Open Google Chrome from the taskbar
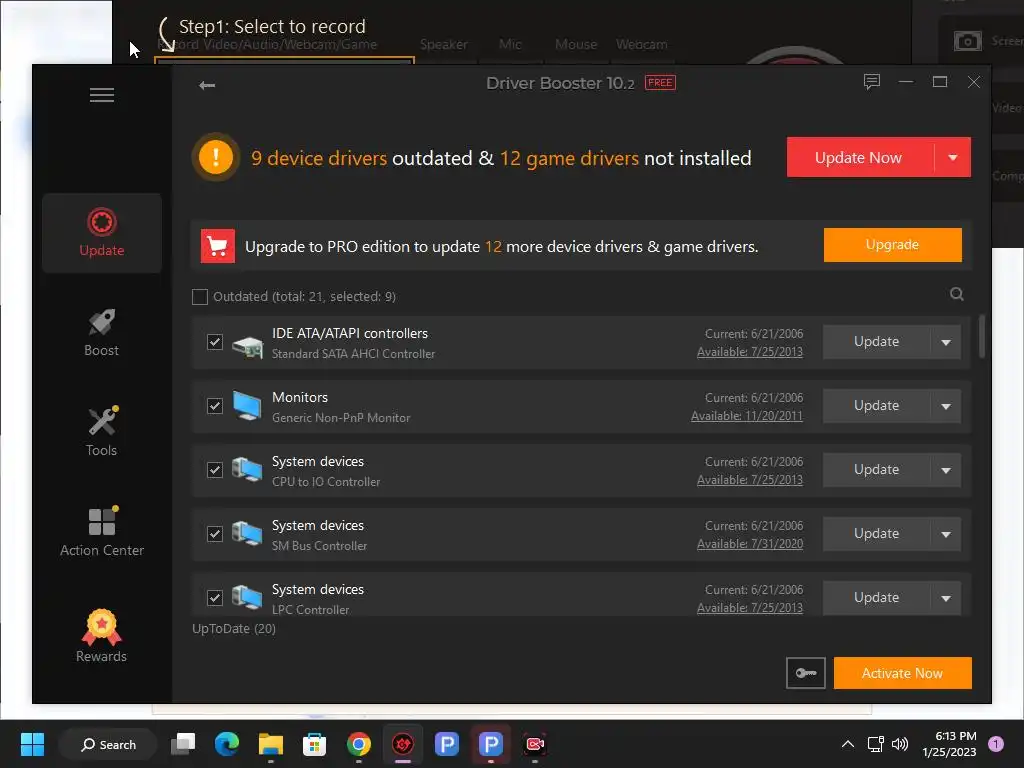 pos(359,744)
